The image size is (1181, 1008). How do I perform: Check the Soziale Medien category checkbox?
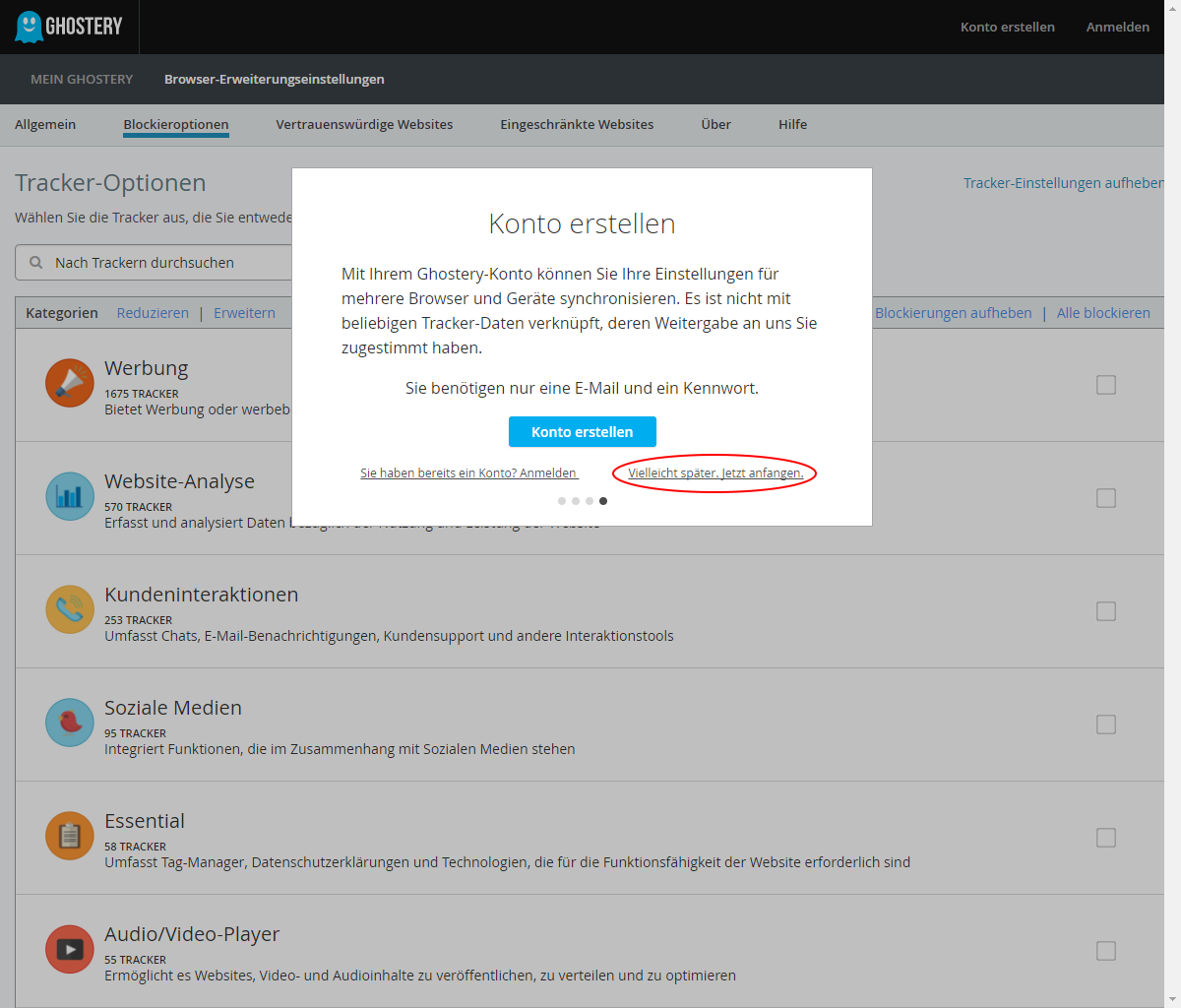(1106, 724)
